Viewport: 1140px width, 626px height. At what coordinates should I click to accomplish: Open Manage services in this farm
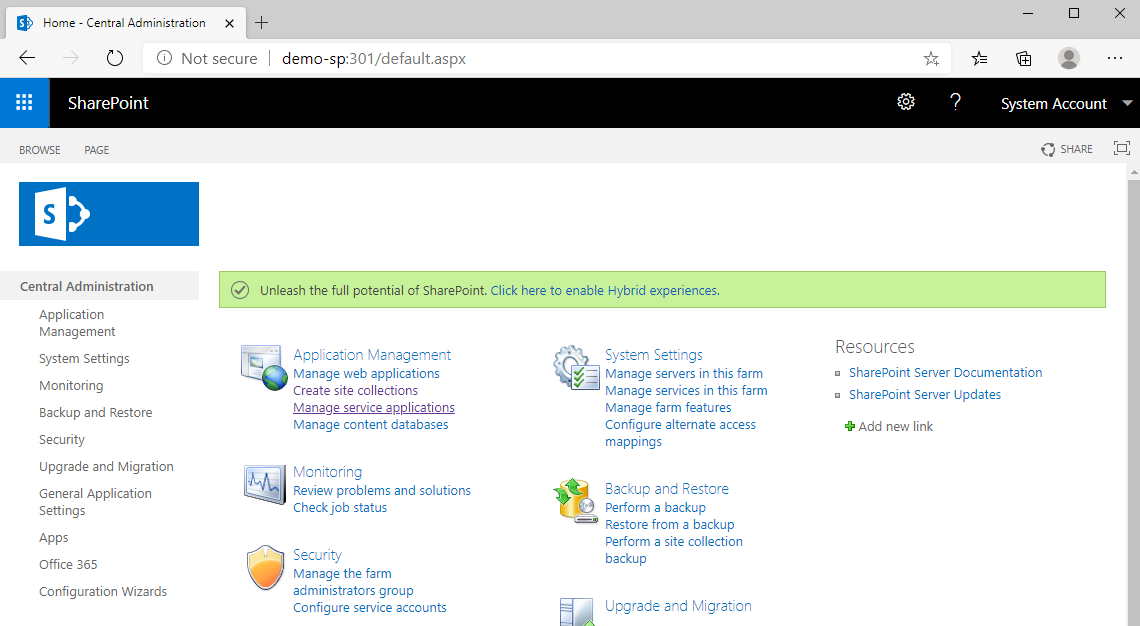(686, 390)
